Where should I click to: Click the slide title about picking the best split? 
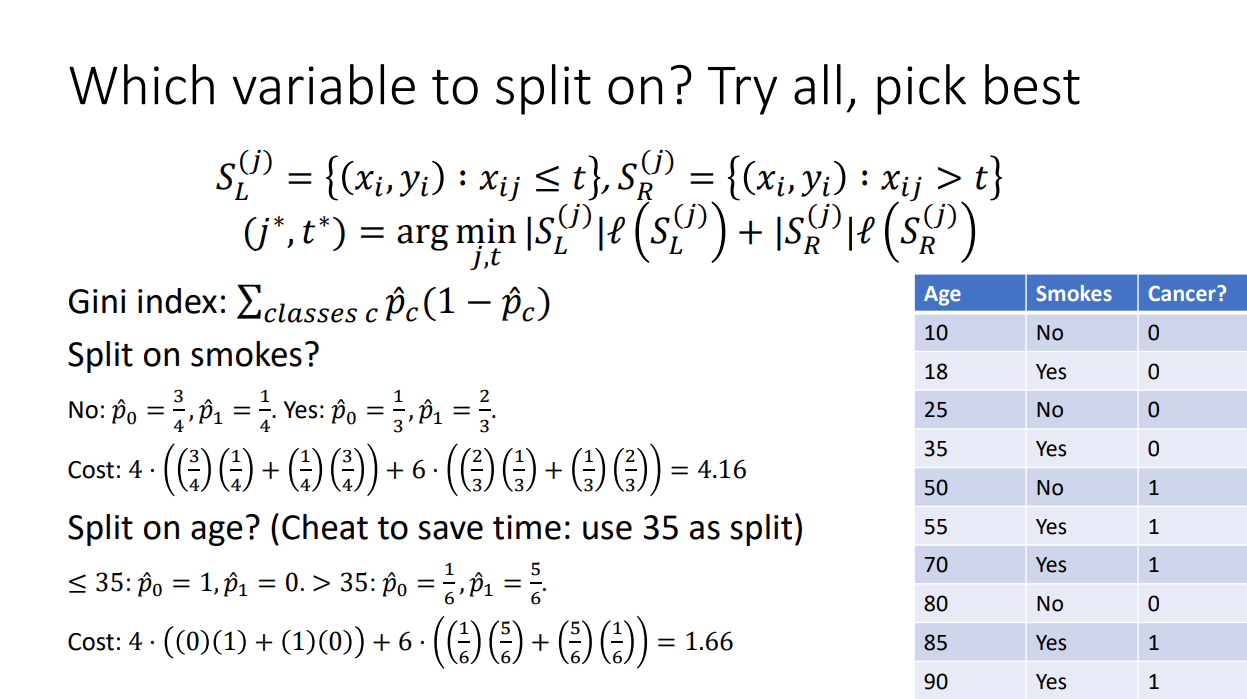tap(574, 85)
